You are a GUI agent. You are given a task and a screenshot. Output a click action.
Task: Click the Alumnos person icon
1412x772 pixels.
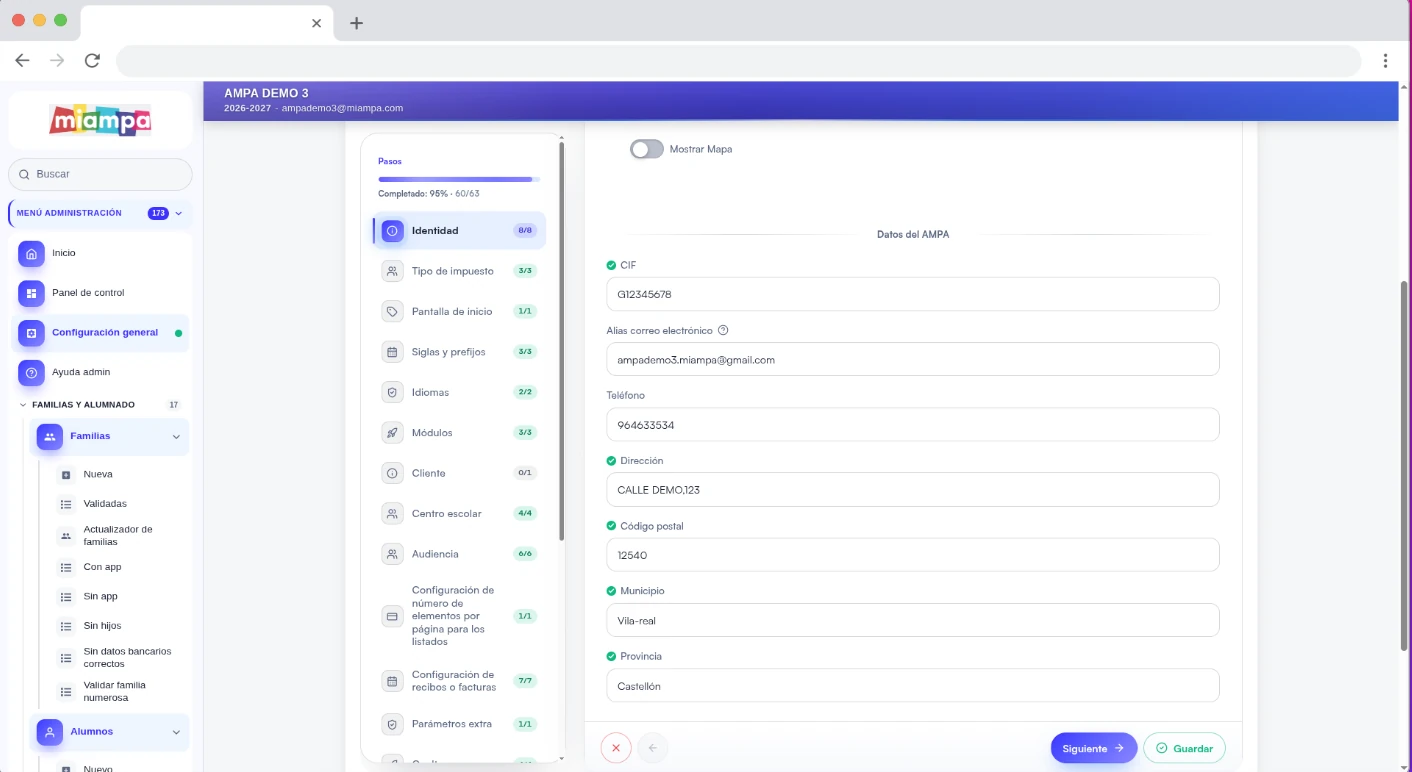50,732
